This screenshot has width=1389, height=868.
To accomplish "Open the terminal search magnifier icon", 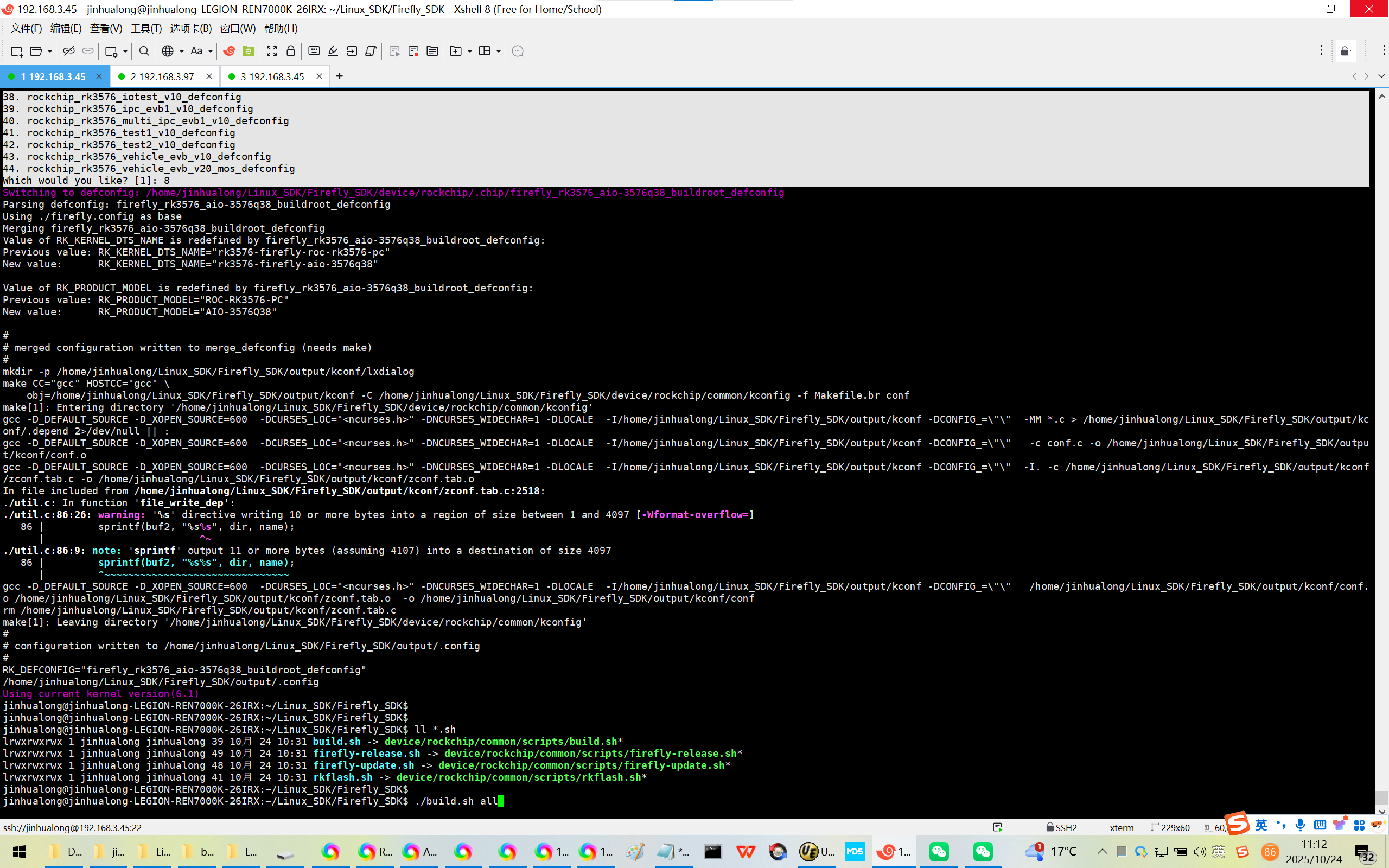I will [x=144, y=51].
